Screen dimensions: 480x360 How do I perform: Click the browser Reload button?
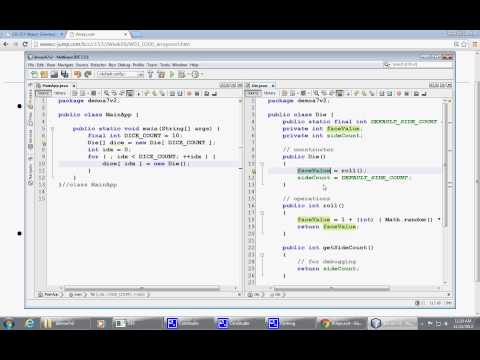25,44
